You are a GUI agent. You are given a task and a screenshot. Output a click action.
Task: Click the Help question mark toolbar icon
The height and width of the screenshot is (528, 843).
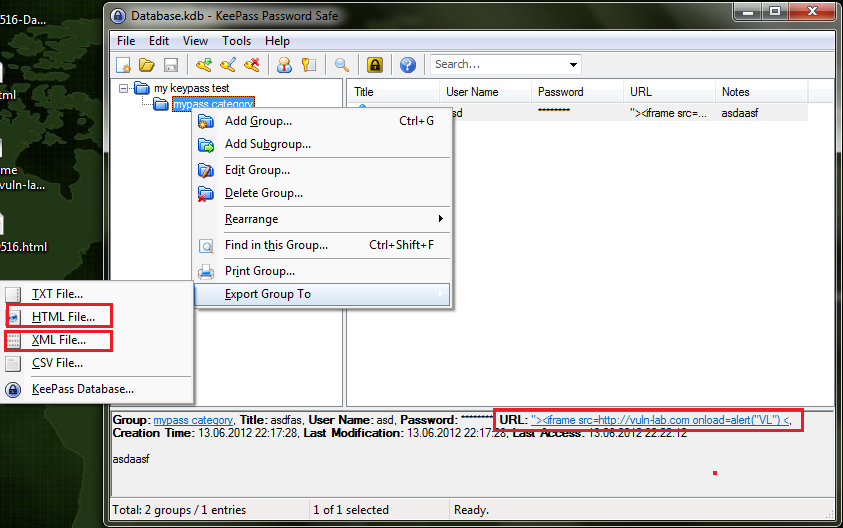click(x=408, y=65)
